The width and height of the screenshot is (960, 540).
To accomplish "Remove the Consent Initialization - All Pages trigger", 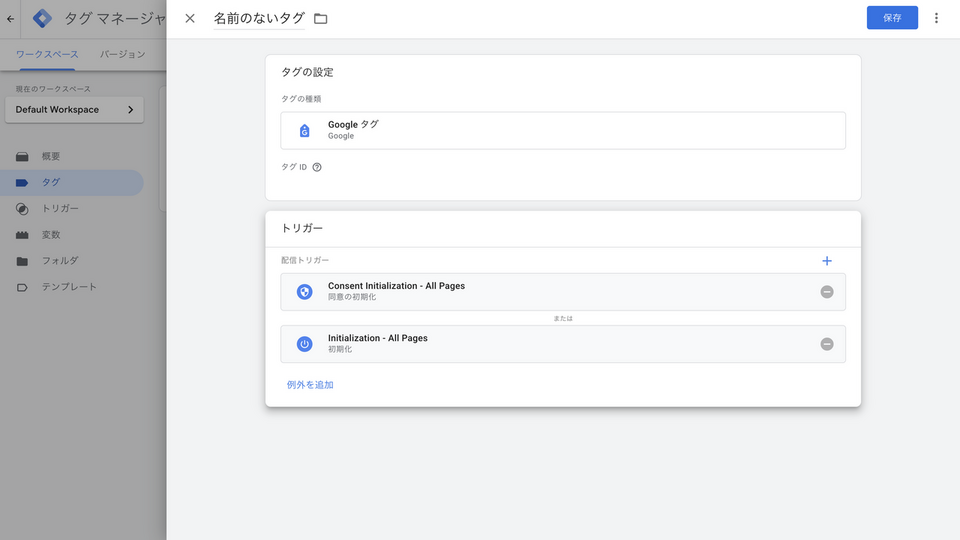I will click(826, 292).
